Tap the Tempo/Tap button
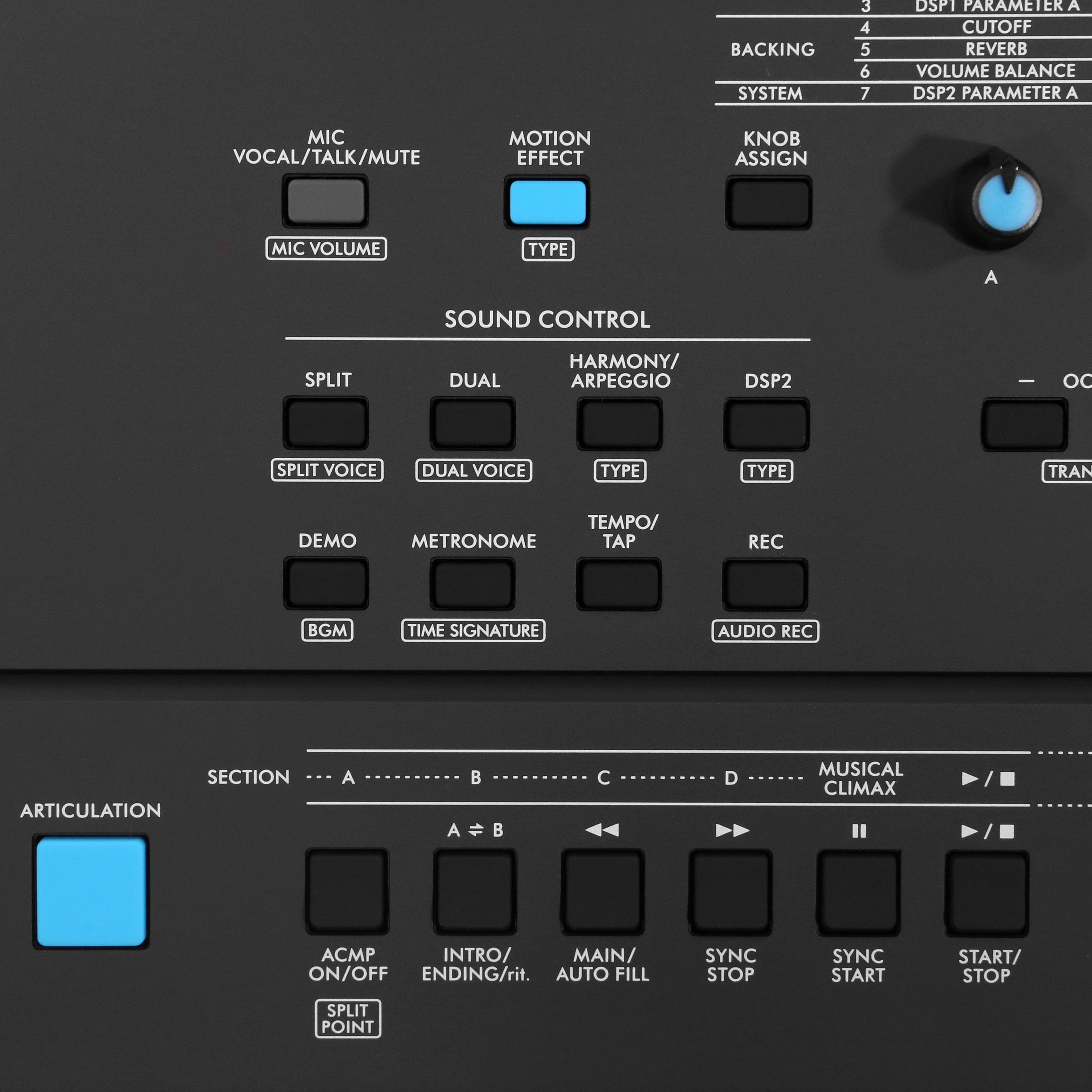1092x1092 pixels. tap(618, 584)
